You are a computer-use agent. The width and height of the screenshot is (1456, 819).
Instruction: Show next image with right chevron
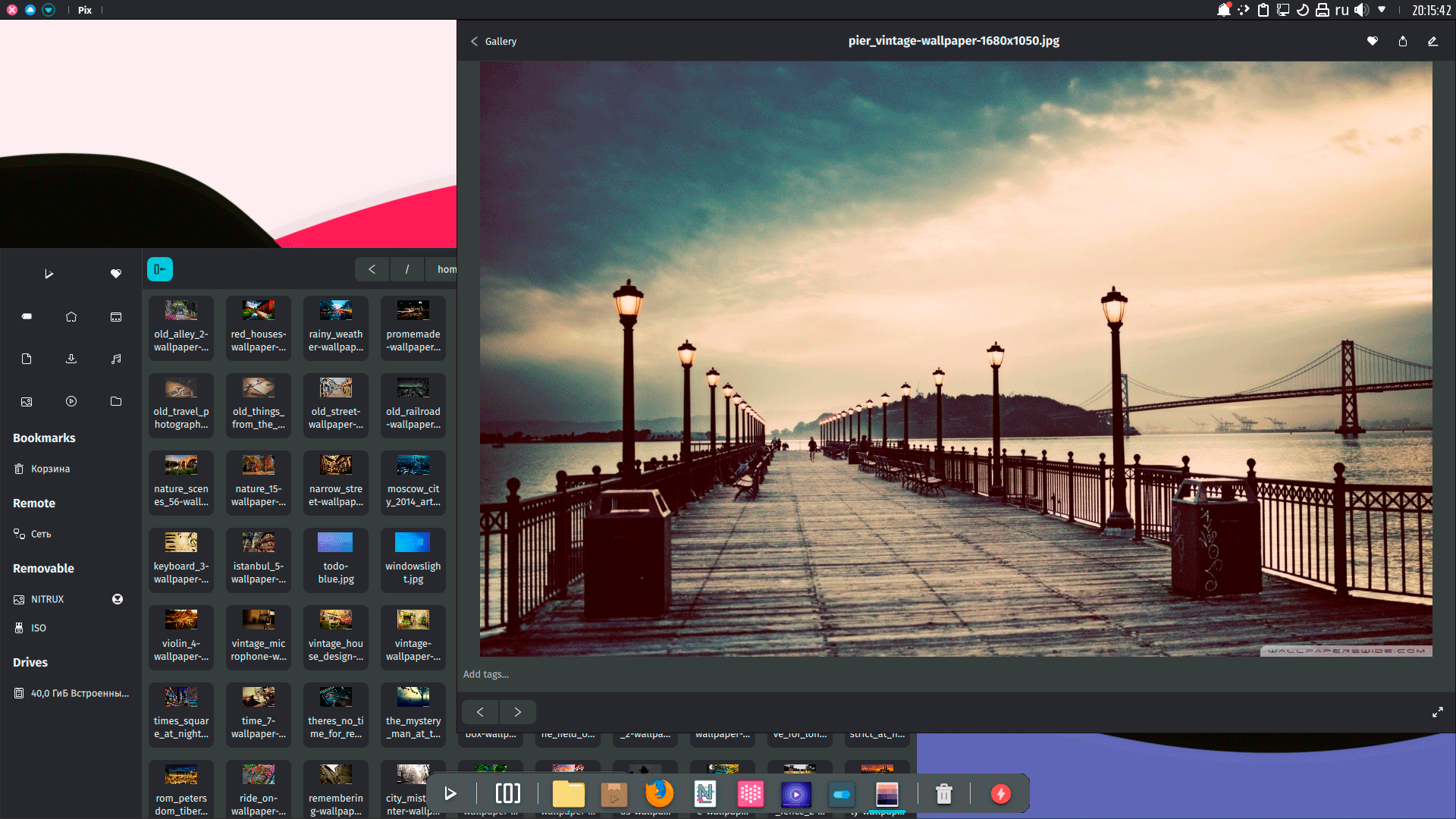pyautogui.click(x=518, y=712)
